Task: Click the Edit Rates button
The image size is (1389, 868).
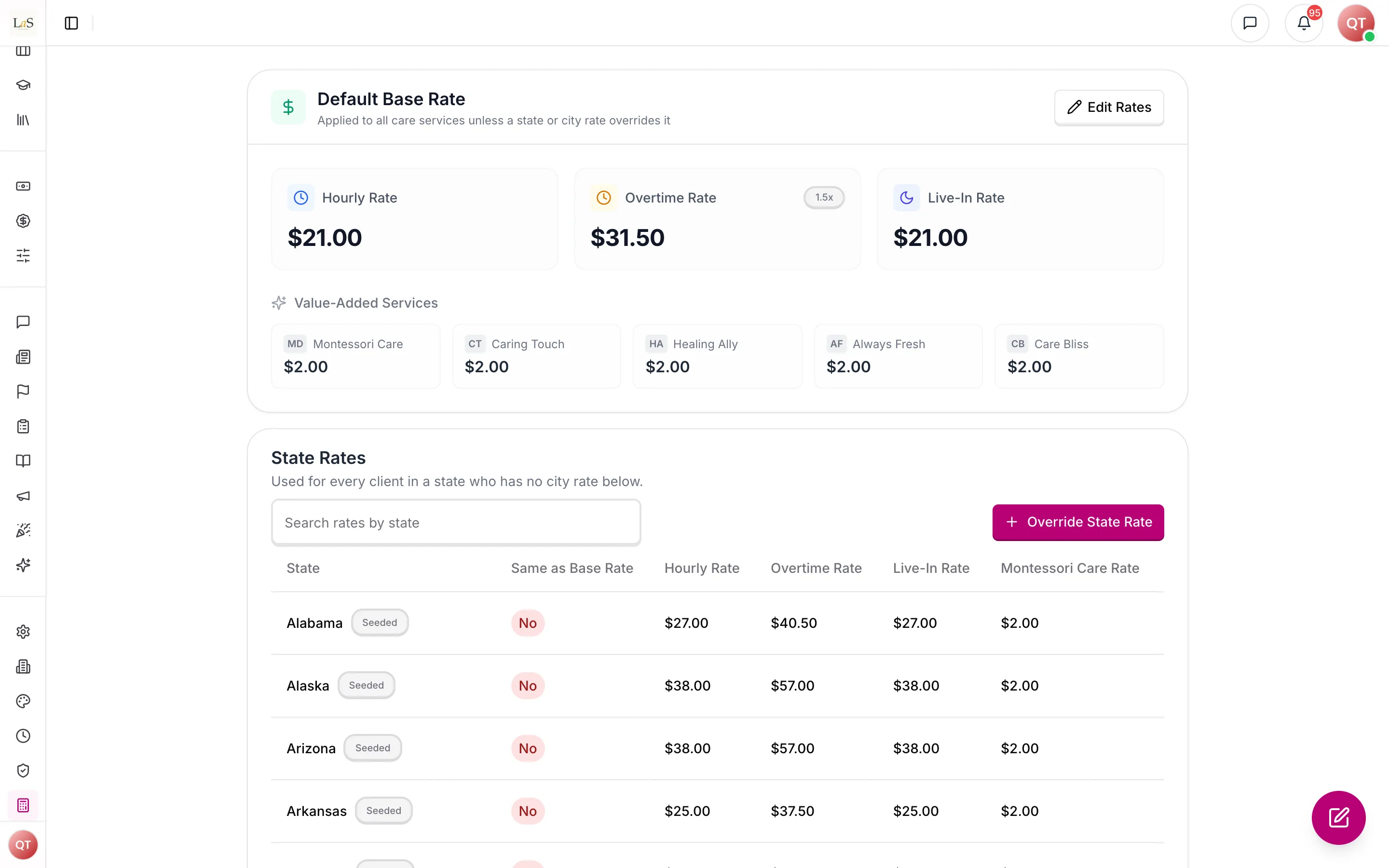Action: (x=1109, y=108)
